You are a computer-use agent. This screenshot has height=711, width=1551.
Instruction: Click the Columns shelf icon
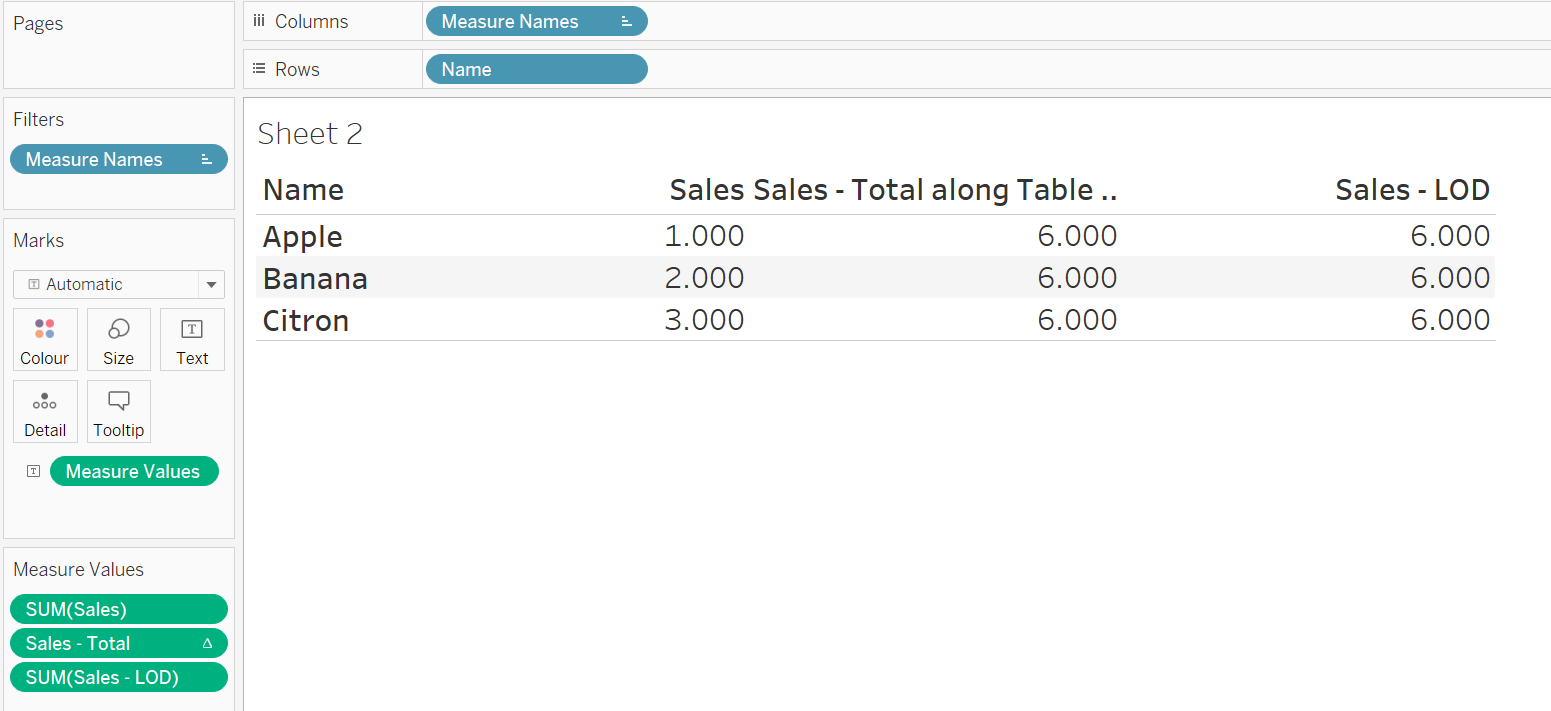point(259,20)
